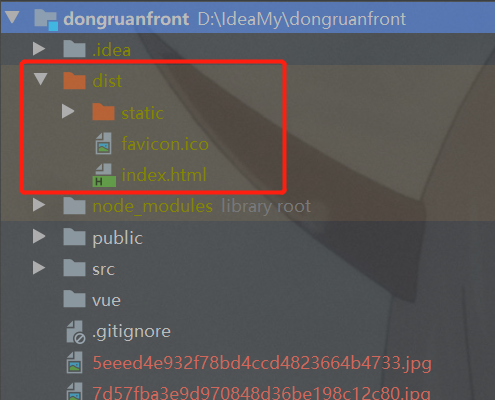Expand the static folder arrow
This screenshot has height=400, width=495.
(68, 112)
